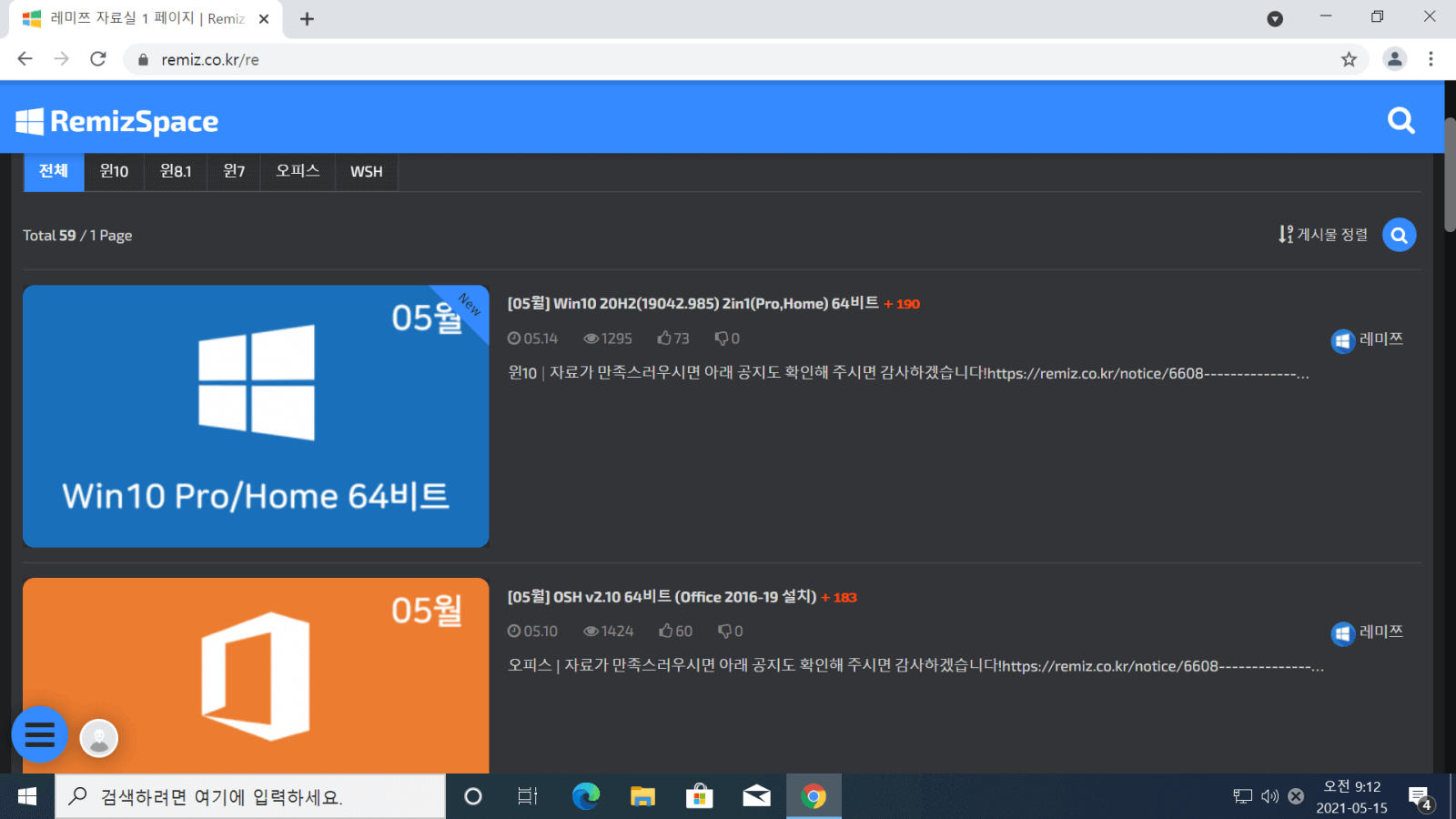Screen dimensions: 1456x819
Task: Open the header search magnifier icon
Action: [x=1400, y=120]
